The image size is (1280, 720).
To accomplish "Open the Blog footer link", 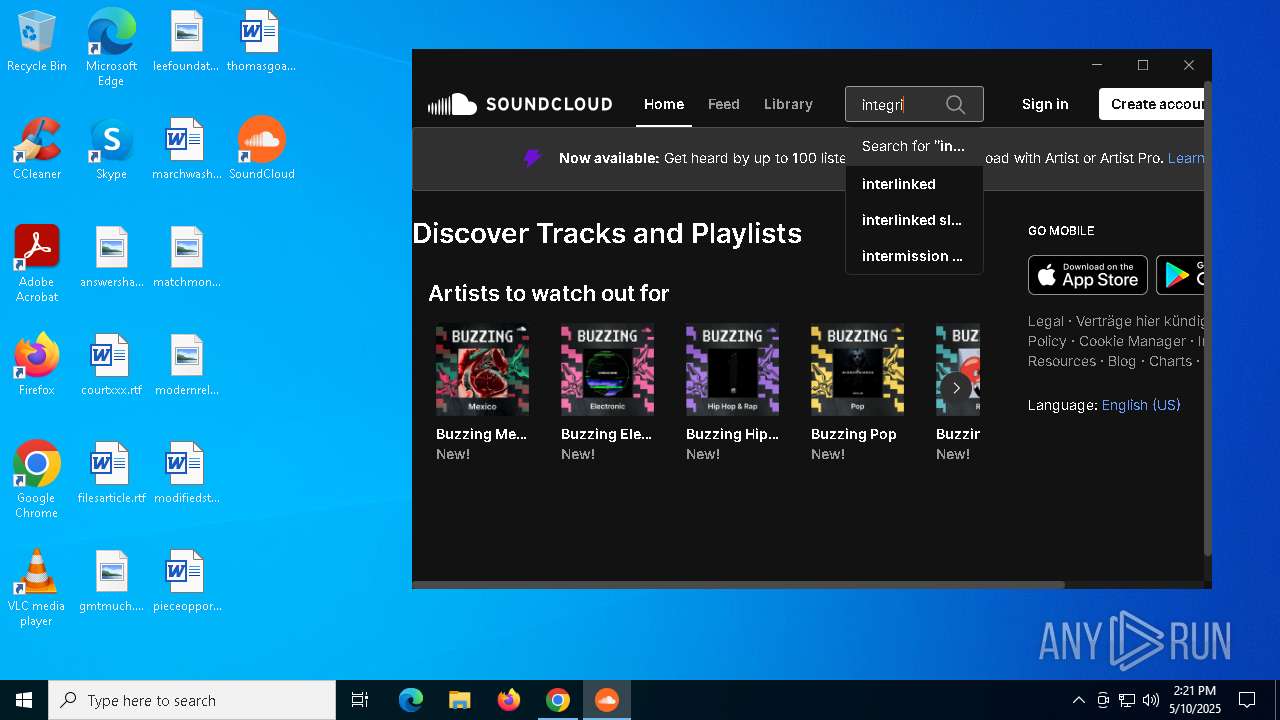I will pos(1122,361).
